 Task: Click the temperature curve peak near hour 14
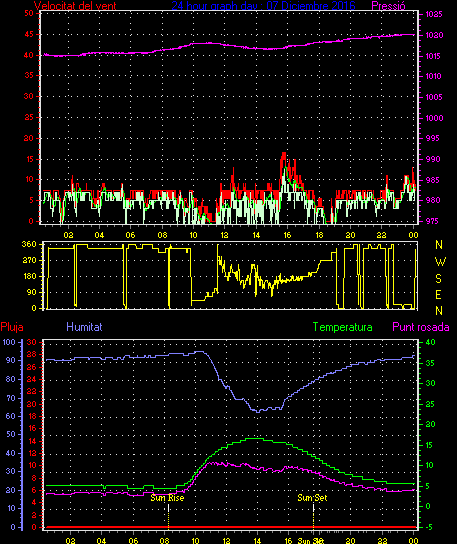(256, 439)
